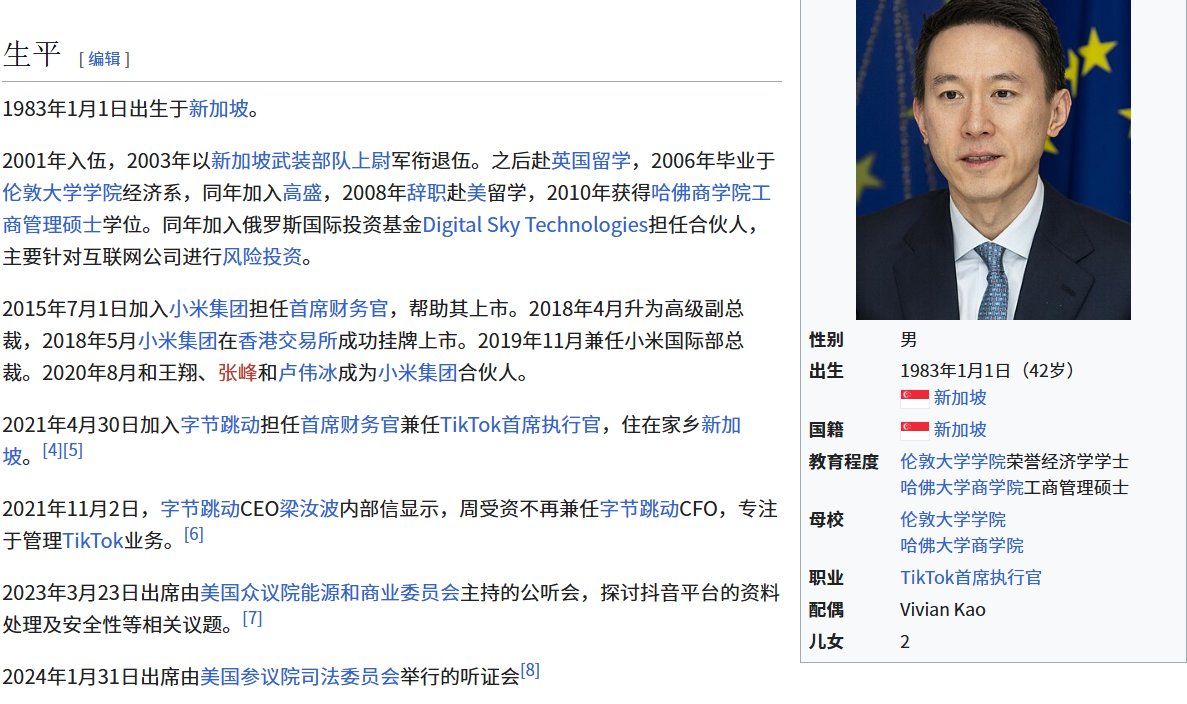Image resolution: width=1187 pixels, height=704 pixels.
Task: Click 字节跳动 link before CFO
Action: tap(640, 509)
